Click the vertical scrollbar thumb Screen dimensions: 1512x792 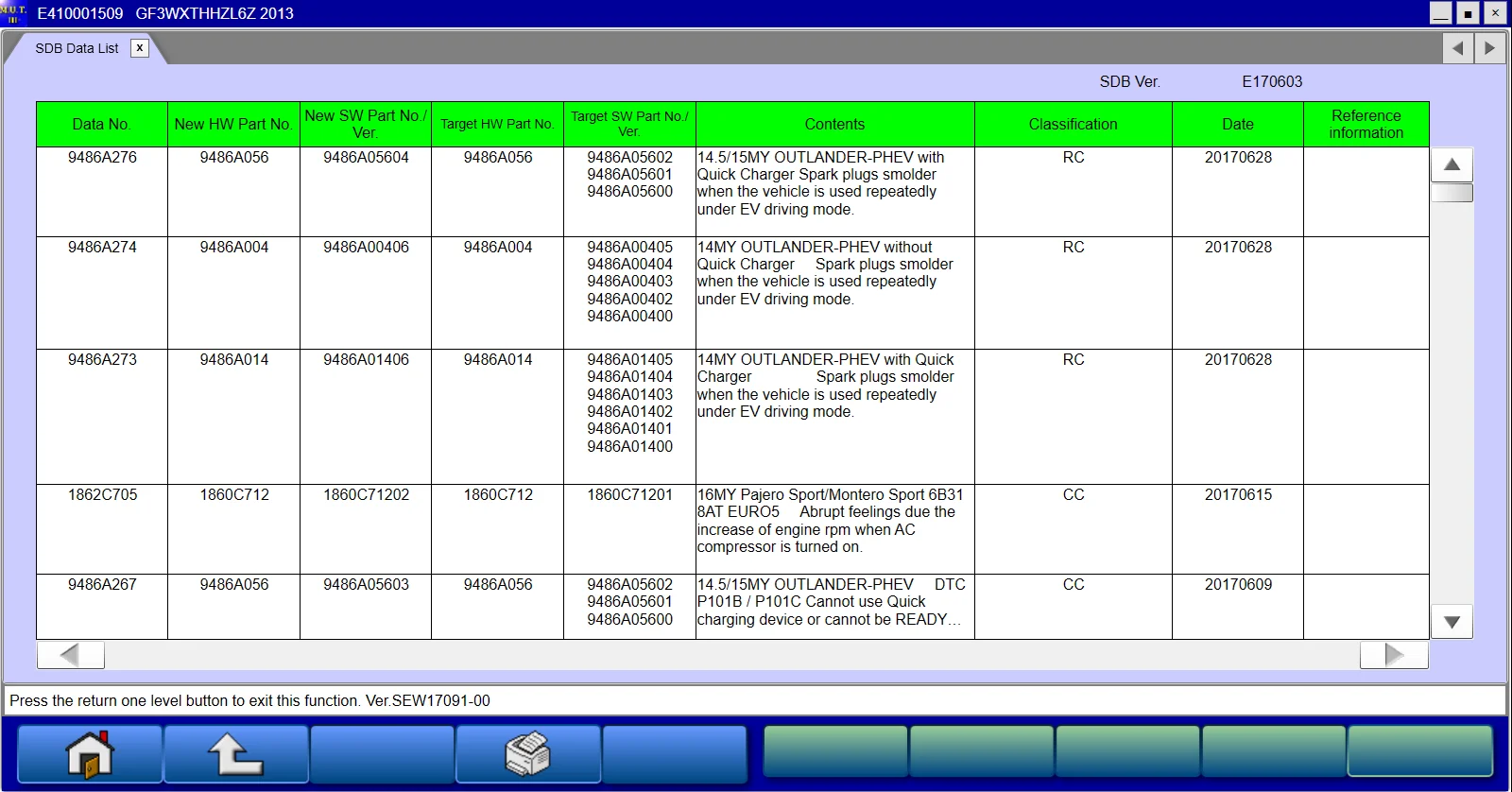pyautogui.click(x=1452, y=193)
